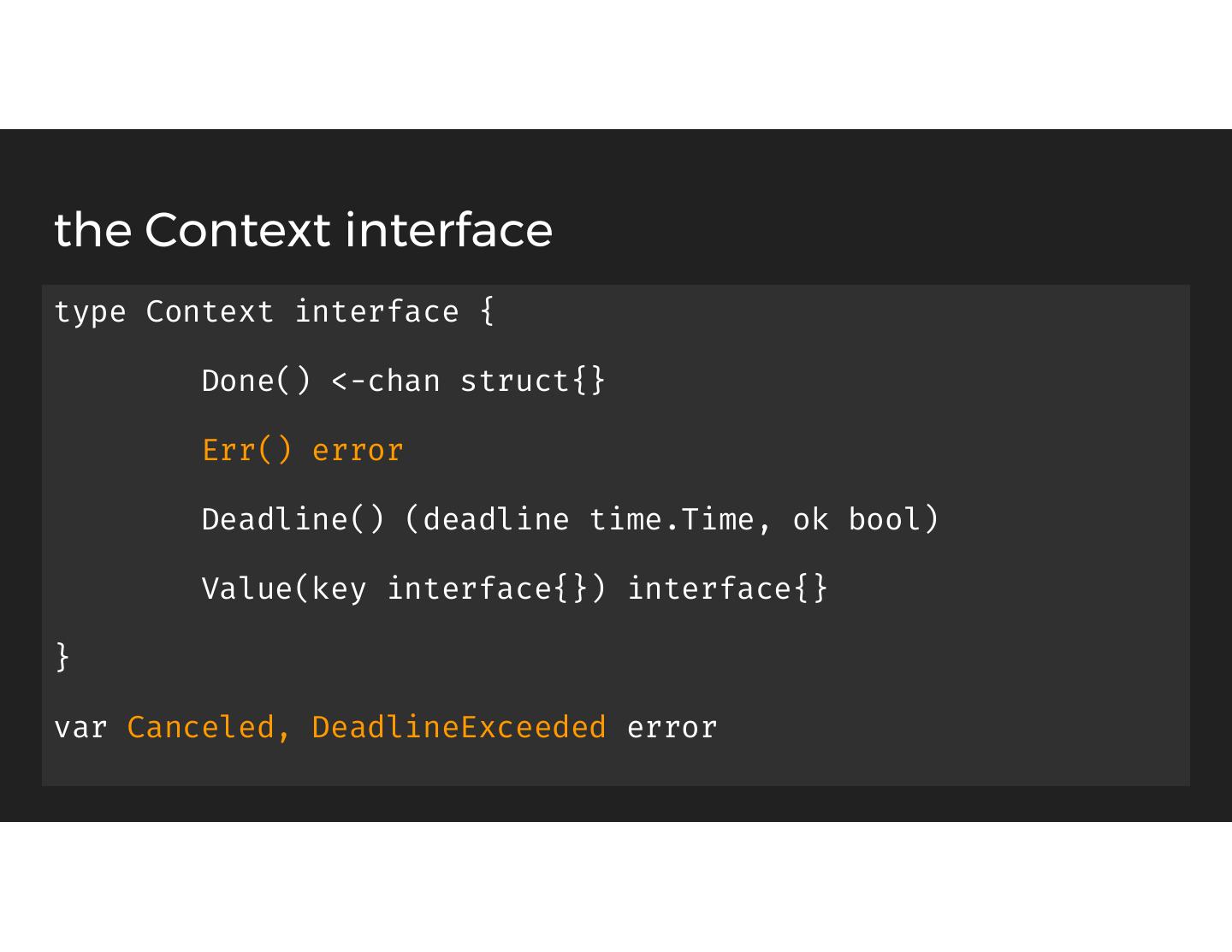This screenshot has height=952, width=1232.
Task: Click the orange "Err()" method
Action: [x=247, y=451]
